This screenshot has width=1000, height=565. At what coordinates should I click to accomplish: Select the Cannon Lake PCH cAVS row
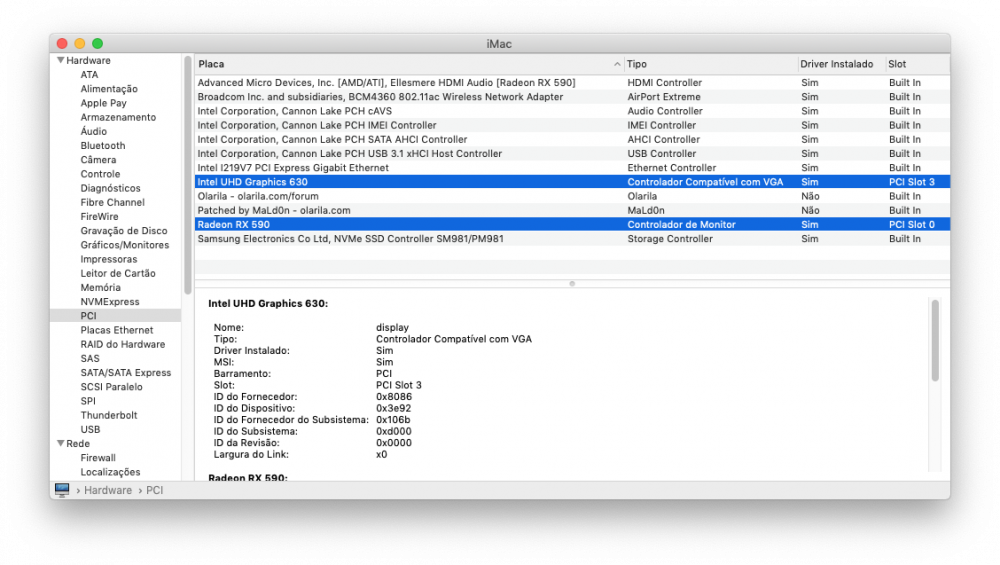pyautogui.click(x=572, y=111)
